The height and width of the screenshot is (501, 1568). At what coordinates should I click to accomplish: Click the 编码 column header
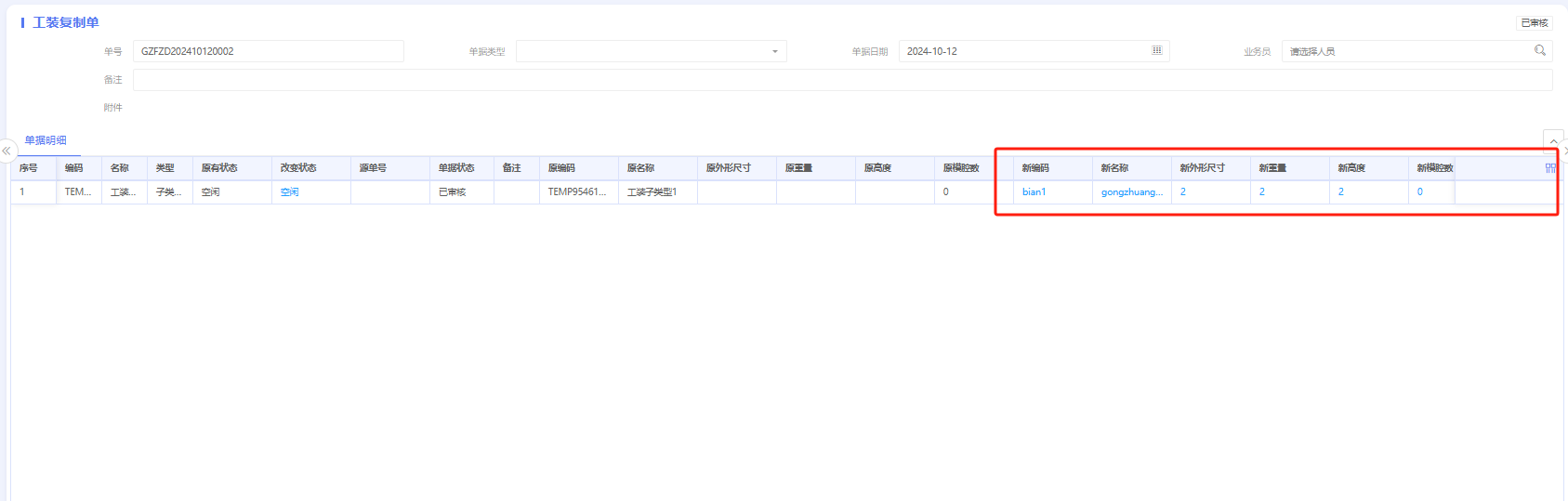[74, 168]
